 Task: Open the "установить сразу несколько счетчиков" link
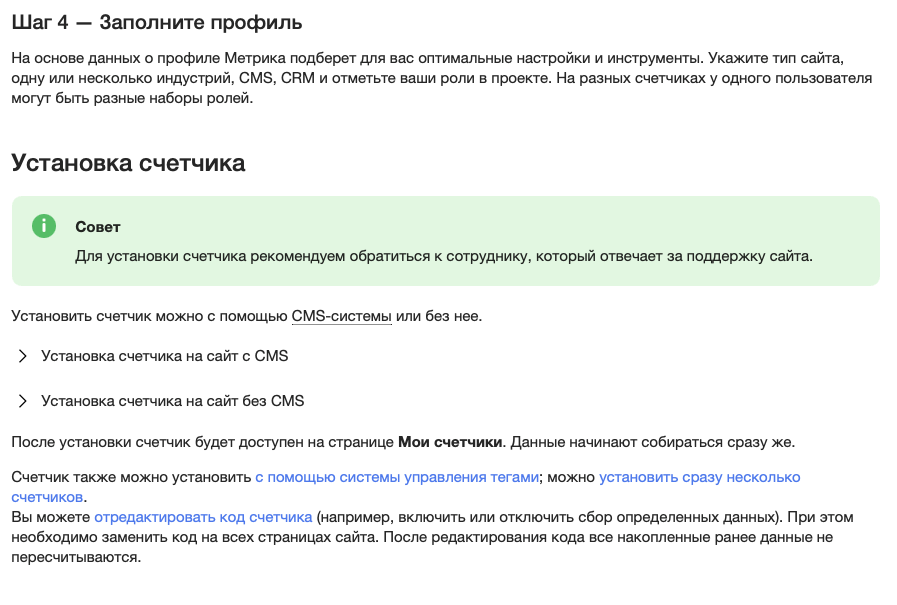(700, 477)
